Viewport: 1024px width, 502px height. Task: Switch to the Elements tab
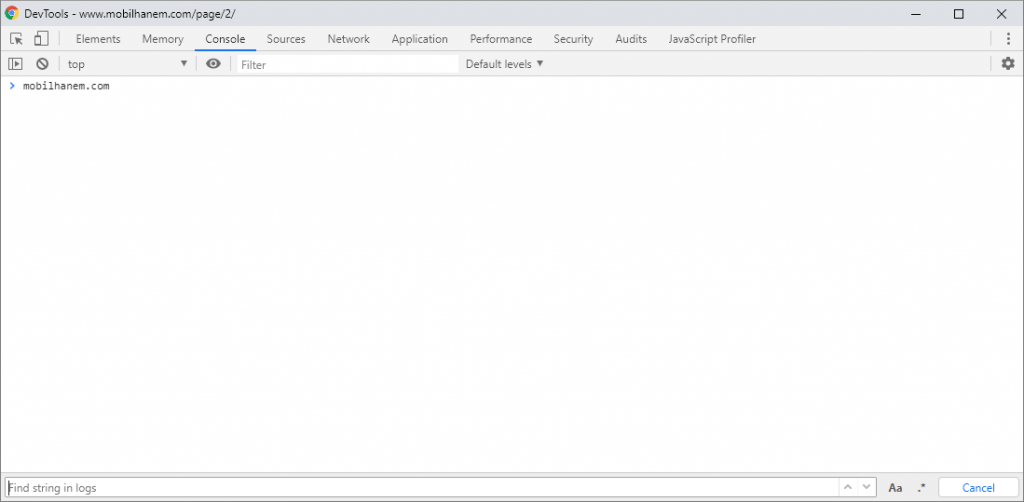pos(98,39)
